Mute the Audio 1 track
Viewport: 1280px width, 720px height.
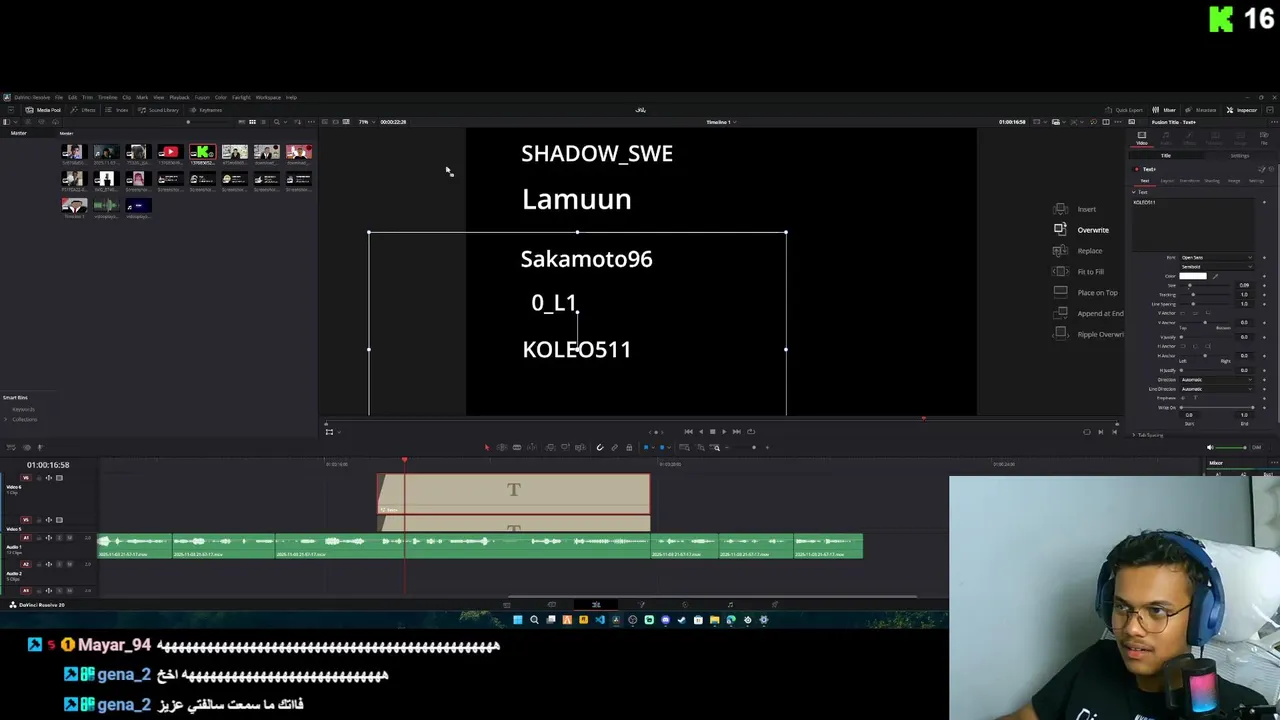coord(69,538)
